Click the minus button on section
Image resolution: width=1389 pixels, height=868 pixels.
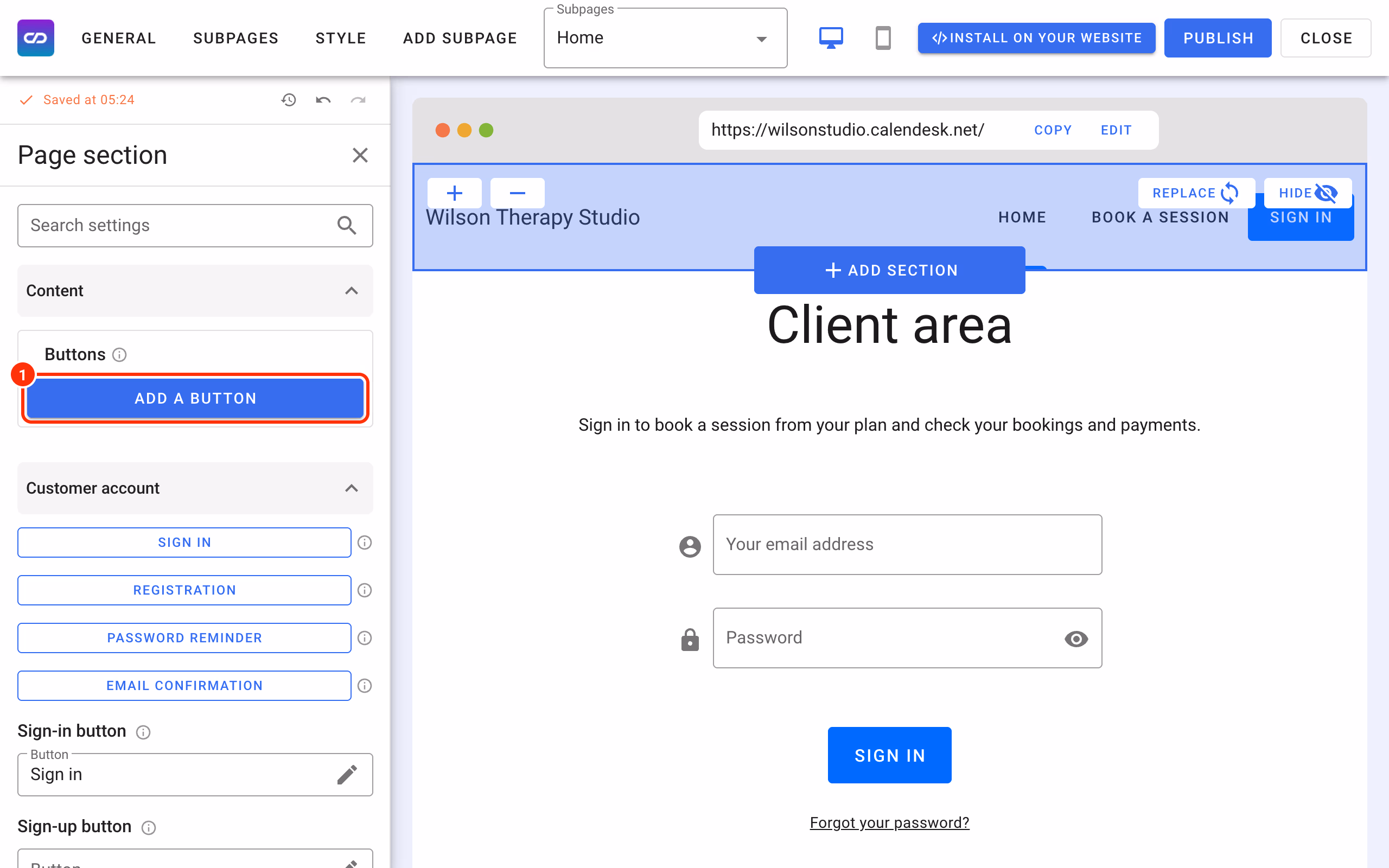click(518, 193)
